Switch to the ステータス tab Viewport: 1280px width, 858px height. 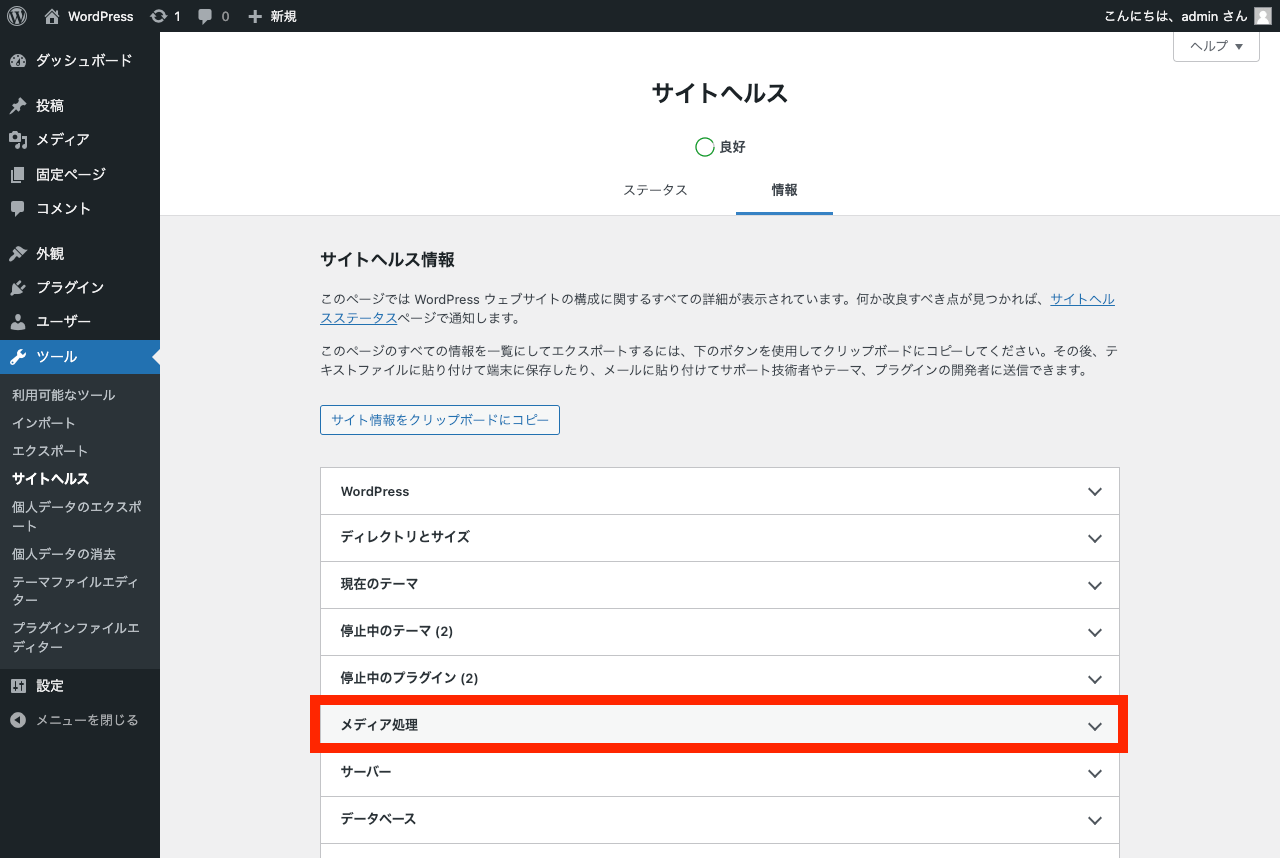point(655,190)
